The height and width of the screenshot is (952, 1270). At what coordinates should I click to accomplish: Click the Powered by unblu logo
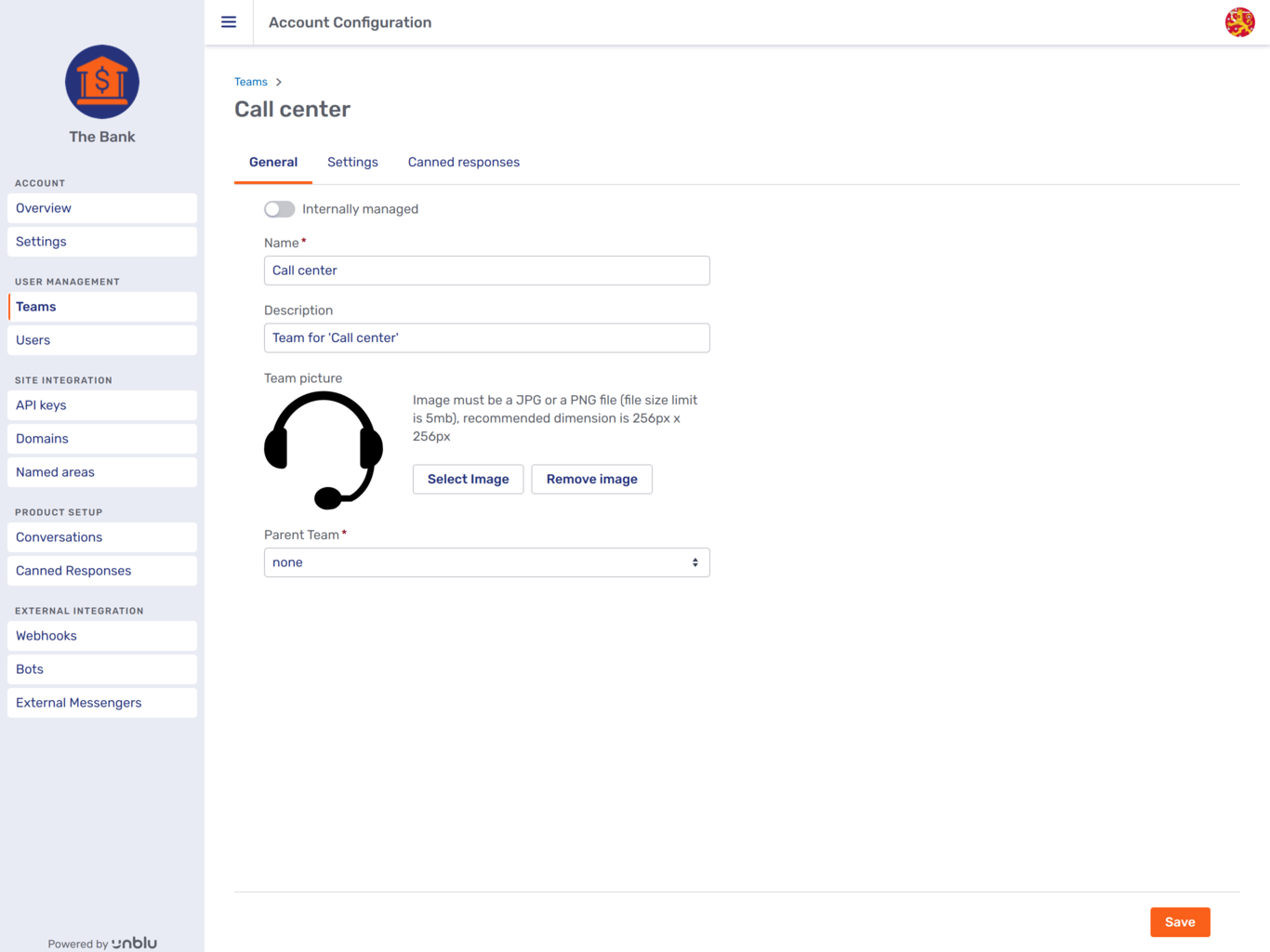point(101,942)
